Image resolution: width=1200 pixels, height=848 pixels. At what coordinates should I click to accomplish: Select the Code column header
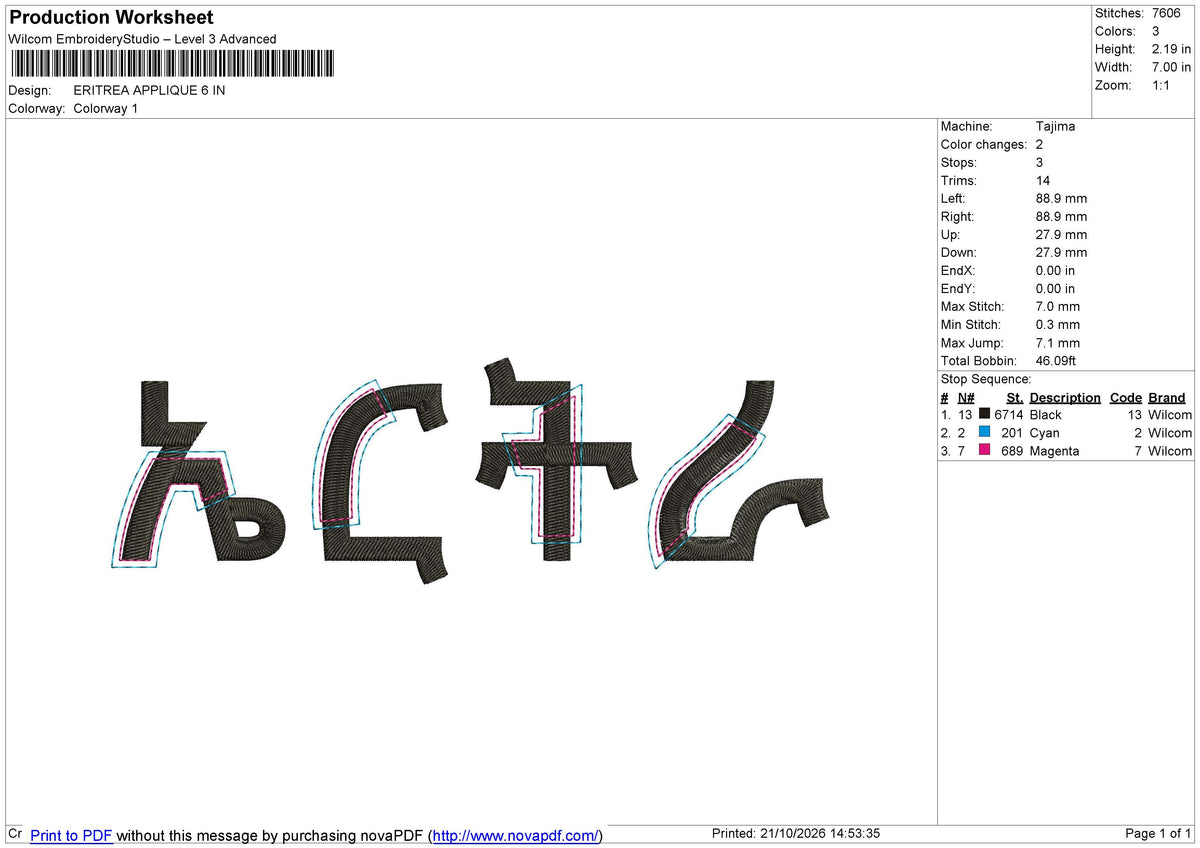point(1126,397)
